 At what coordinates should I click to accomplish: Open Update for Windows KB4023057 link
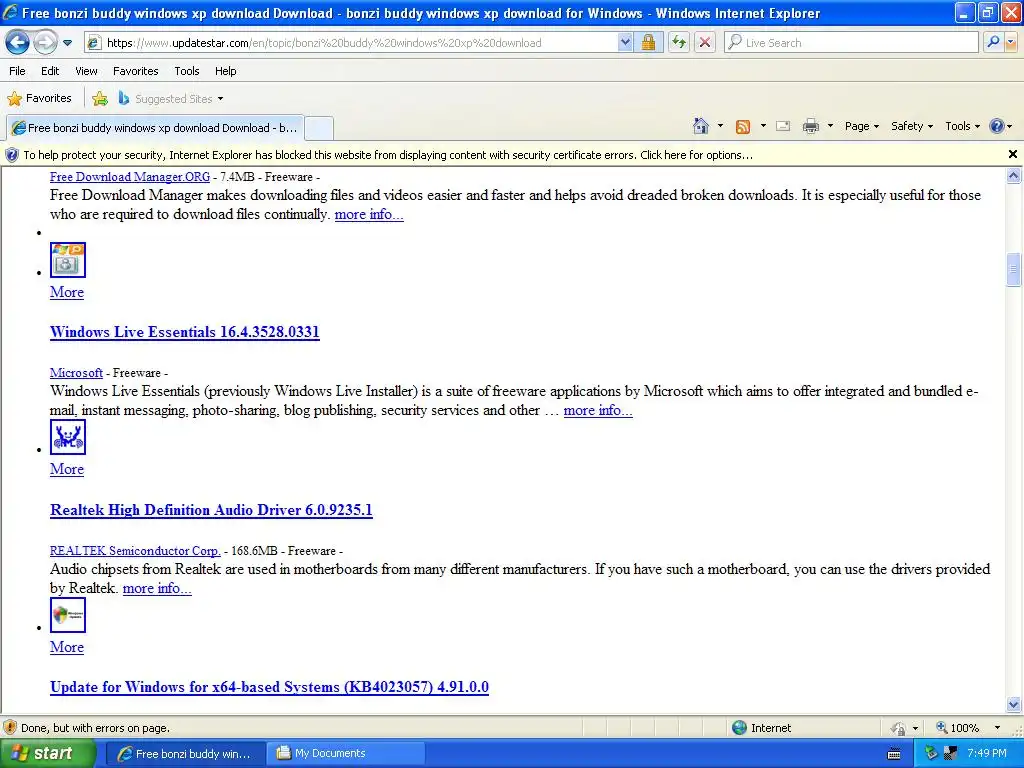[x=269, y=687]
